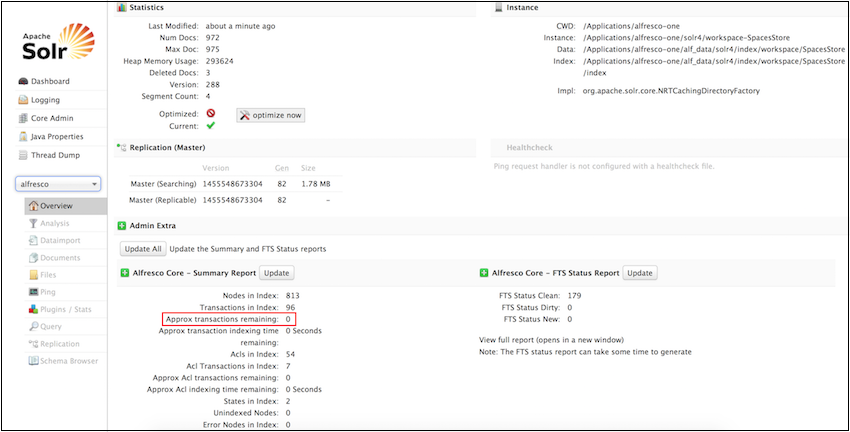Update the FTS Status Report
Image resolution: width=850 pixels, height=432 pixels.
[x=640, y=273]
